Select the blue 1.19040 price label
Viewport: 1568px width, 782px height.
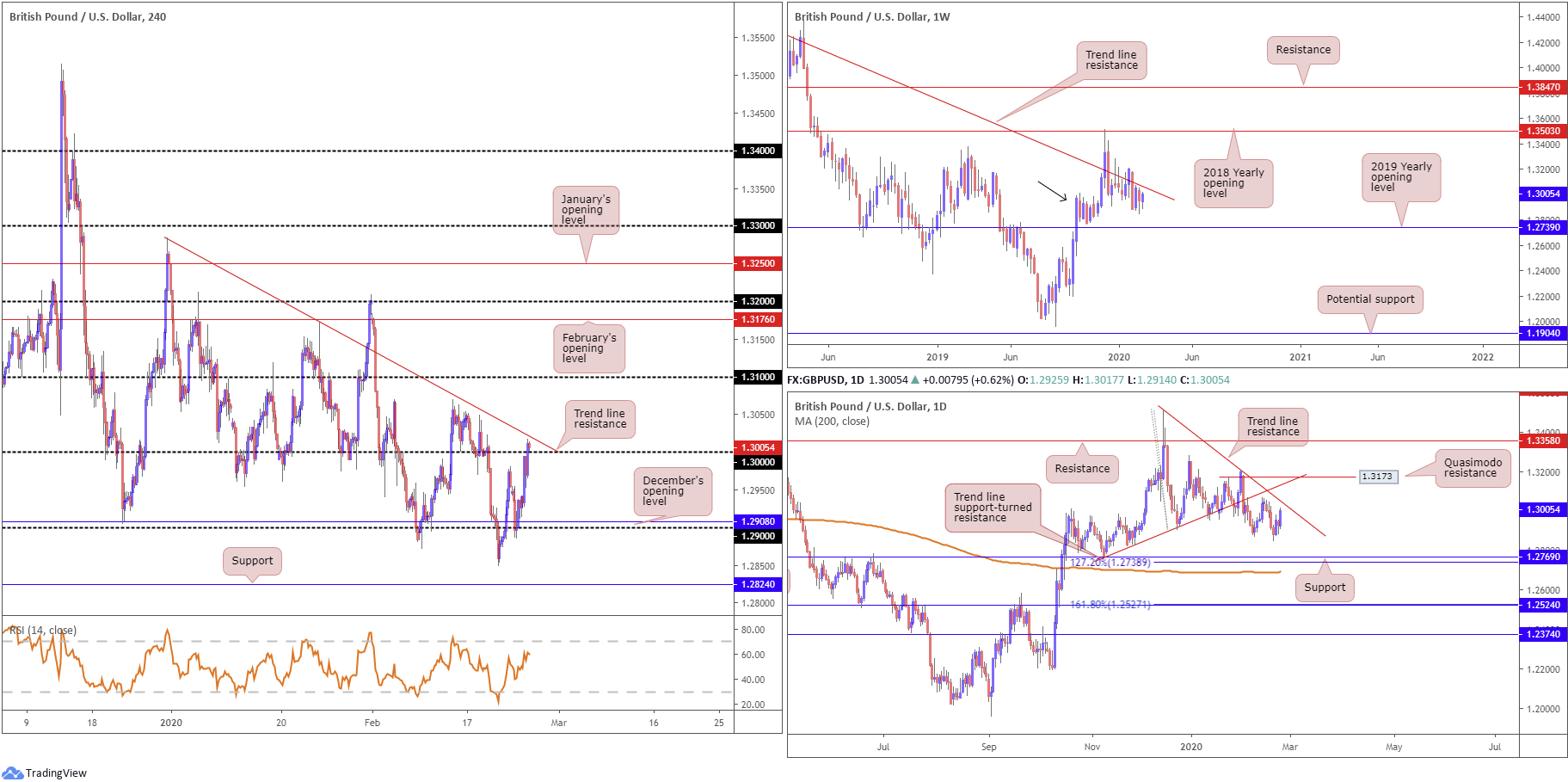[1543, 333]
